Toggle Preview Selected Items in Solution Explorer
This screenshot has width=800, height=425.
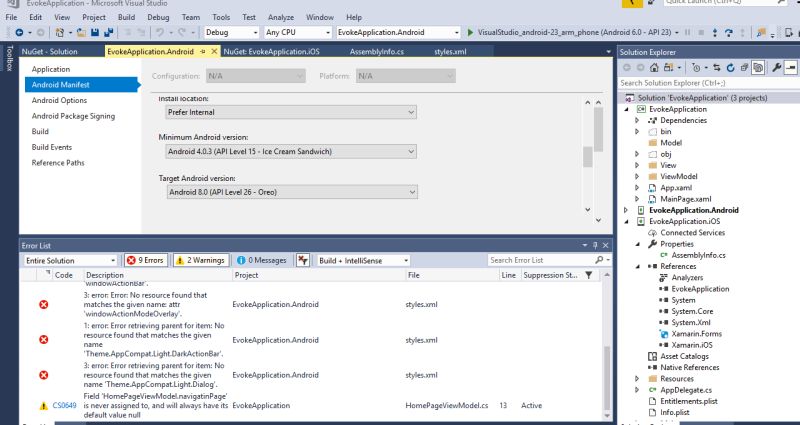click(790, 67)
